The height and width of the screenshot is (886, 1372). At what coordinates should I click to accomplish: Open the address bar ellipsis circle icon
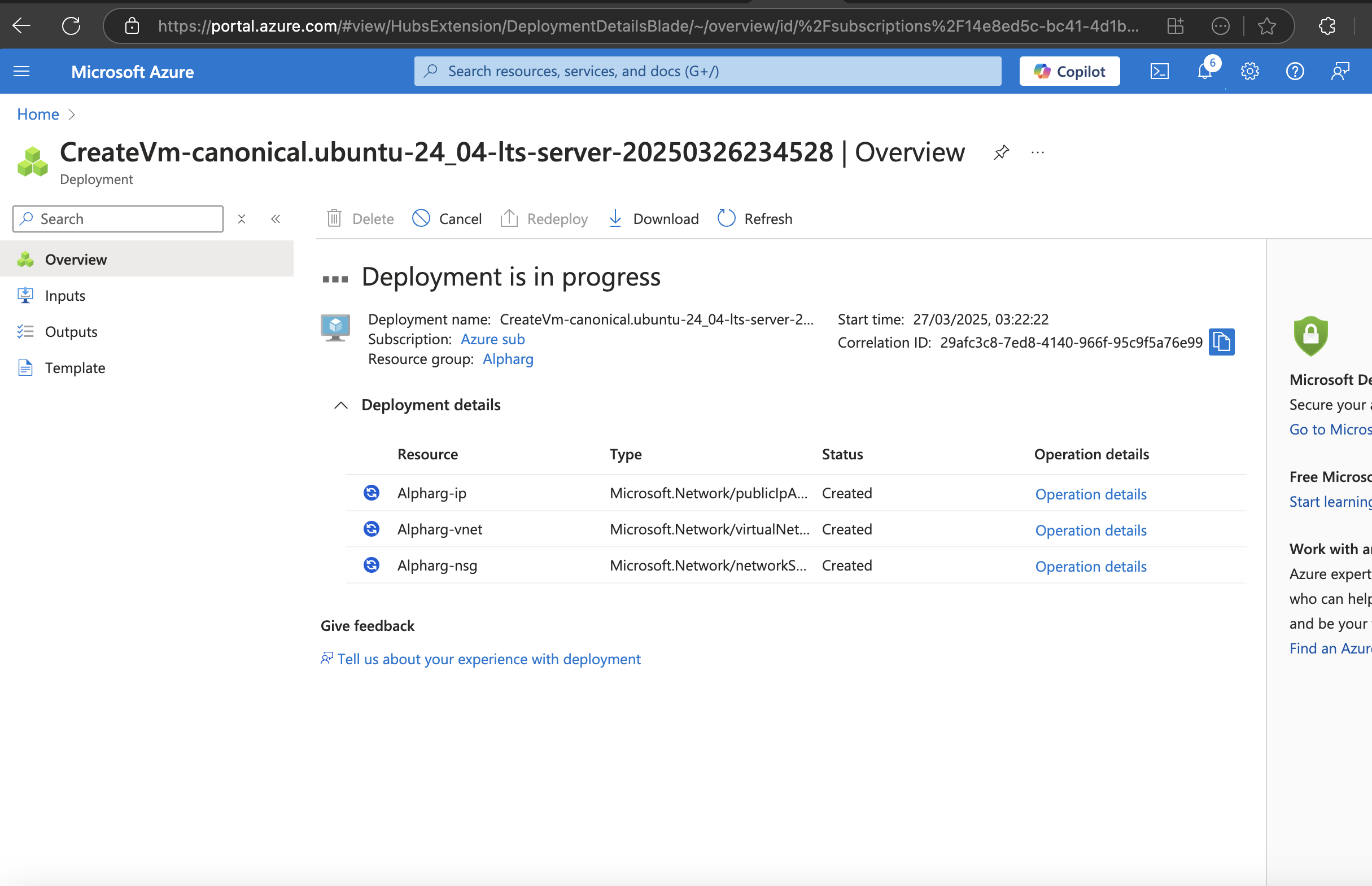pyautogui.click(x=1221, y=26)
